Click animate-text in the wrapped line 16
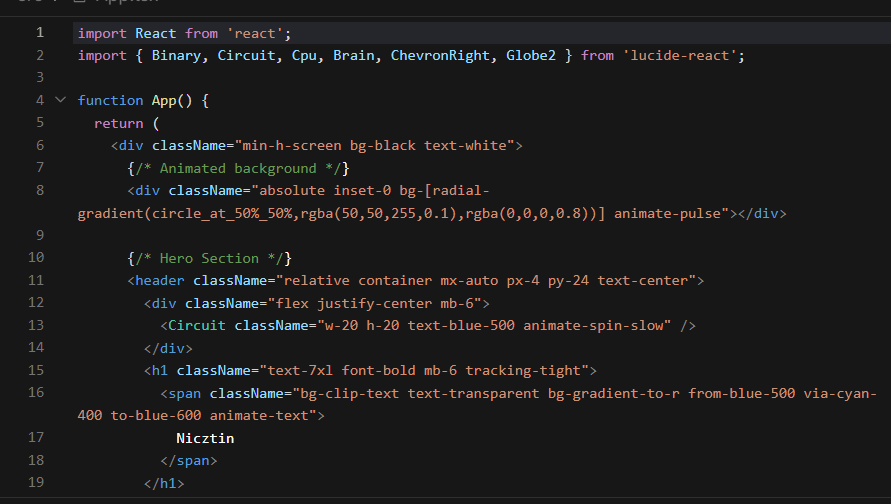891x504 pixels. (x=259, y=415)
